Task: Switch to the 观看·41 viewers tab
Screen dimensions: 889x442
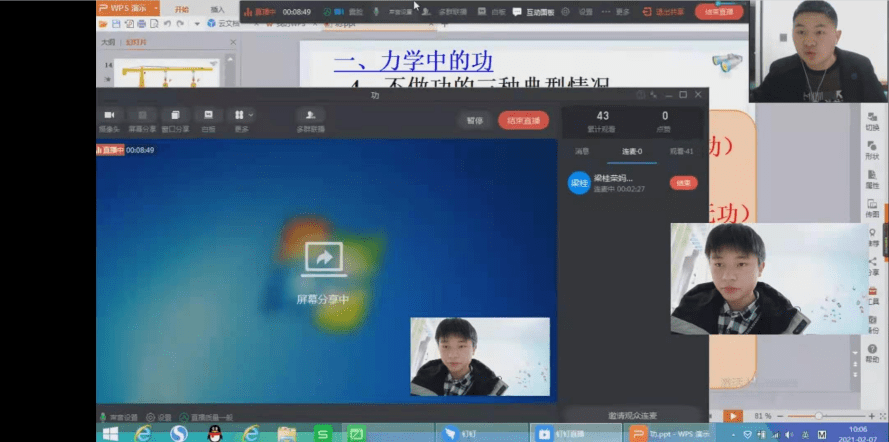Action: (x=681, y=151)
